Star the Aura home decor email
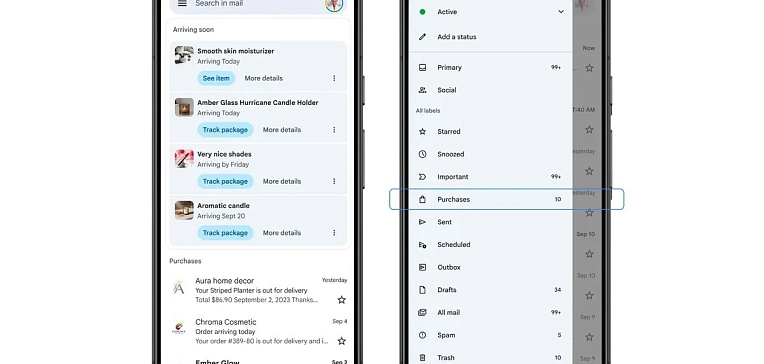764x364 pixels. (342, 300)
